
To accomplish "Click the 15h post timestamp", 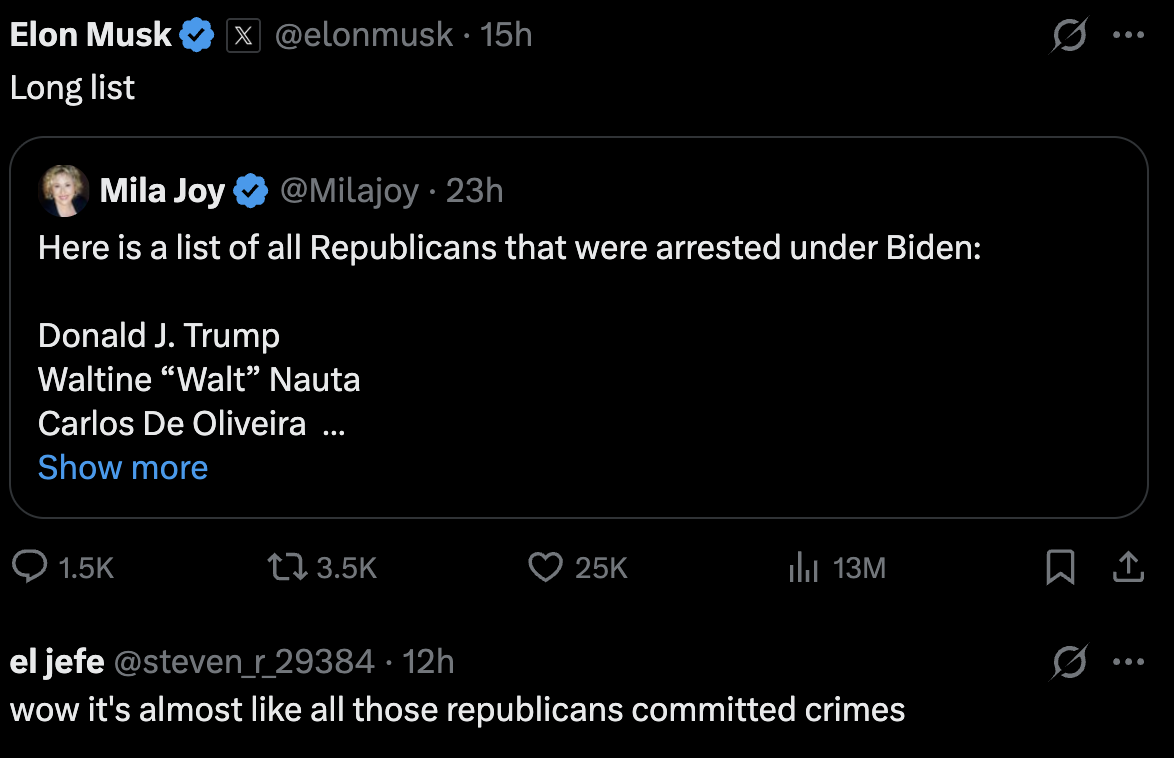I will pyautogui.click(x=506, y=36).
